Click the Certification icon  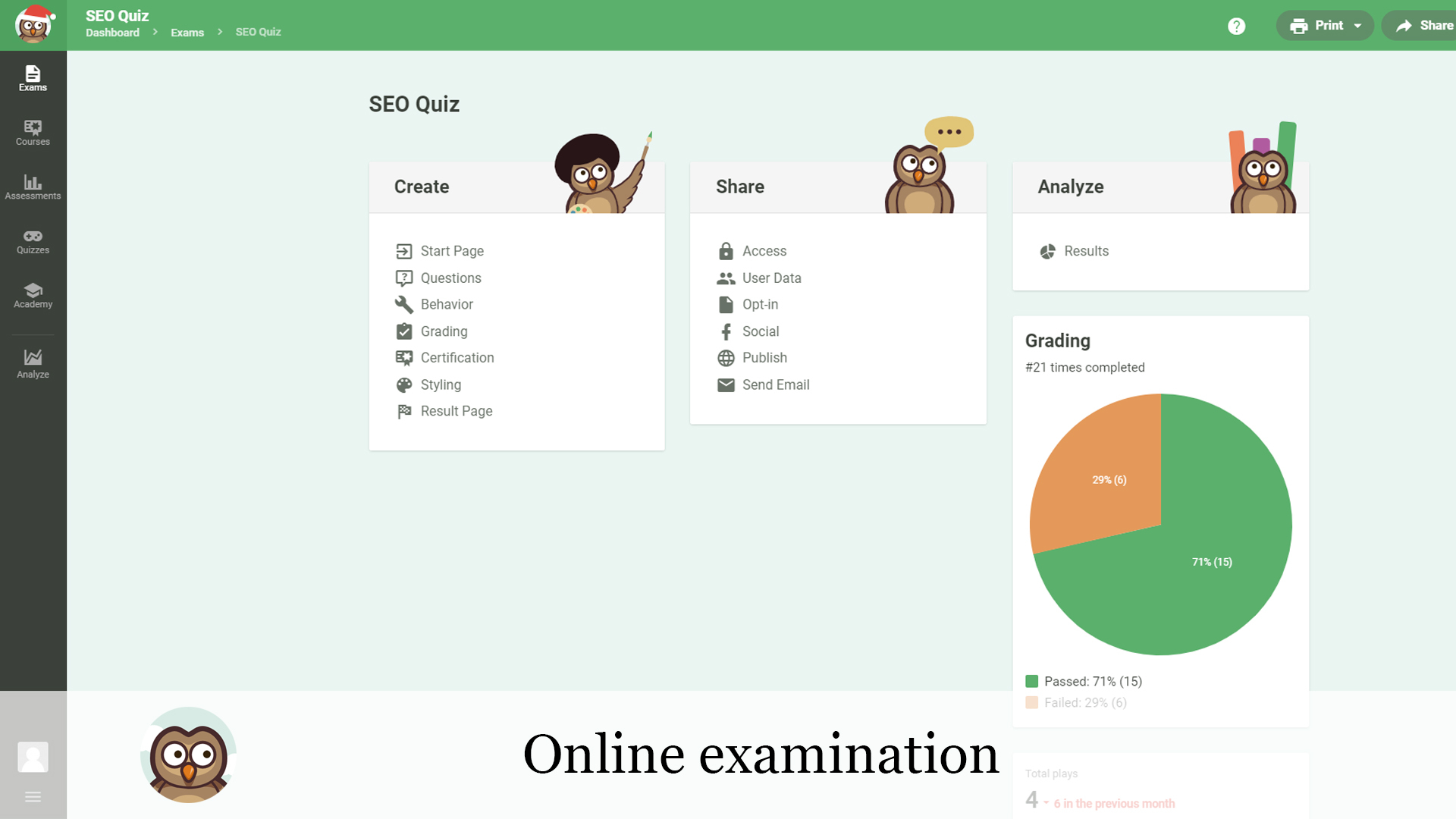pyautogui.click(x=404, y=358)
